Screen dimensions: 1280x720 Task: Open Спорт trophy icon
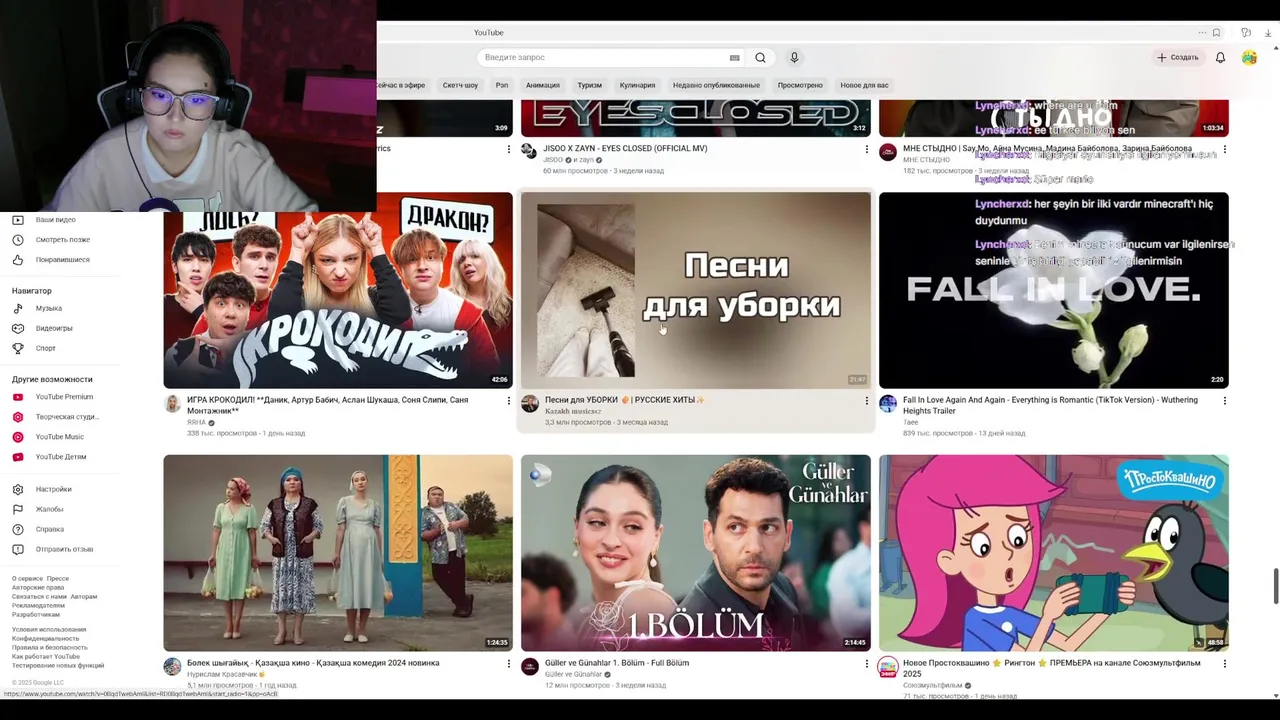point(17,348)
